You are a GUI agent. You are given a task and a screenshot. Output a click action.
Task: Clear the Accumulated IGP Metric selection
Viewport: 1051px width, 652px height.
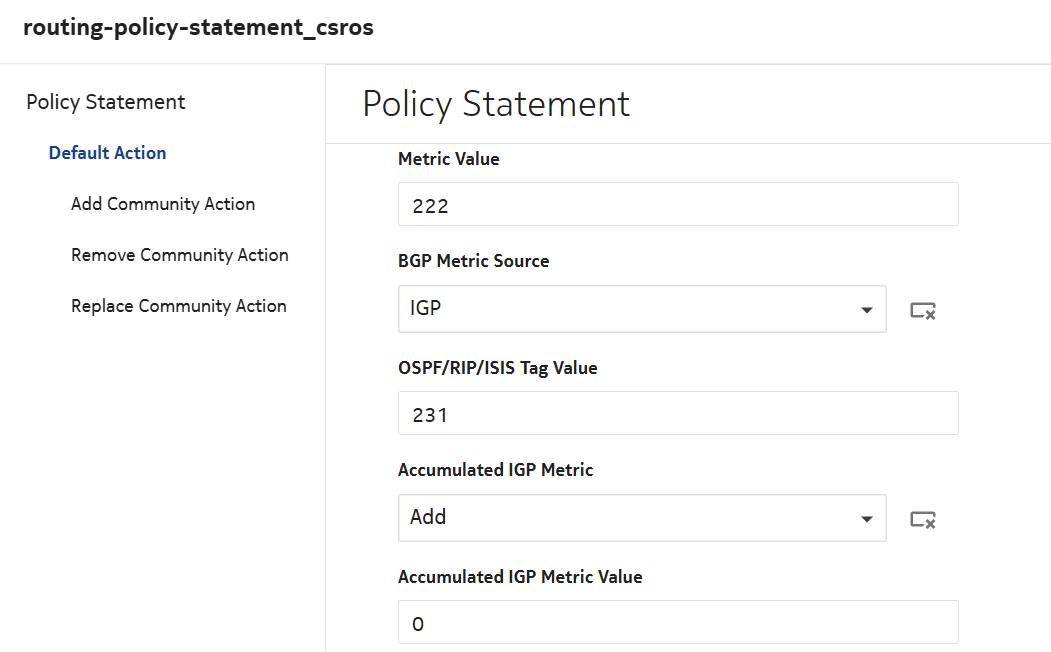tap(922, 519)
